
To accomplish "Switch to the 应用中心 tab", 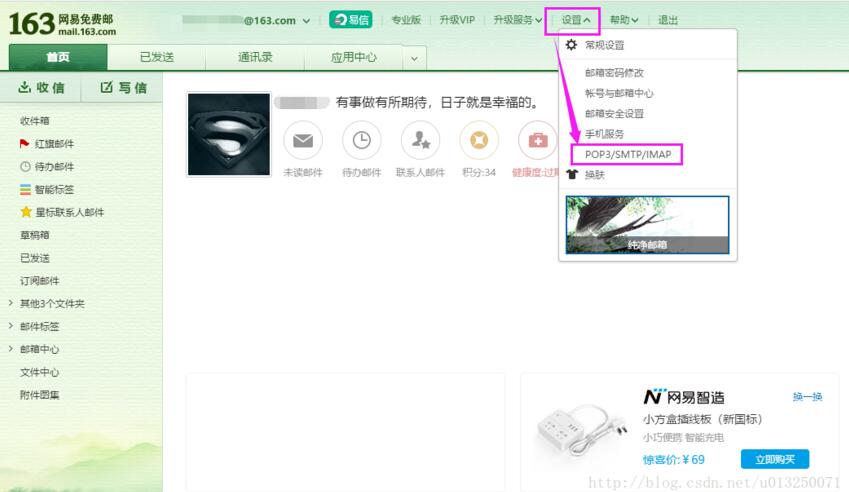I will tap(354, 57).
